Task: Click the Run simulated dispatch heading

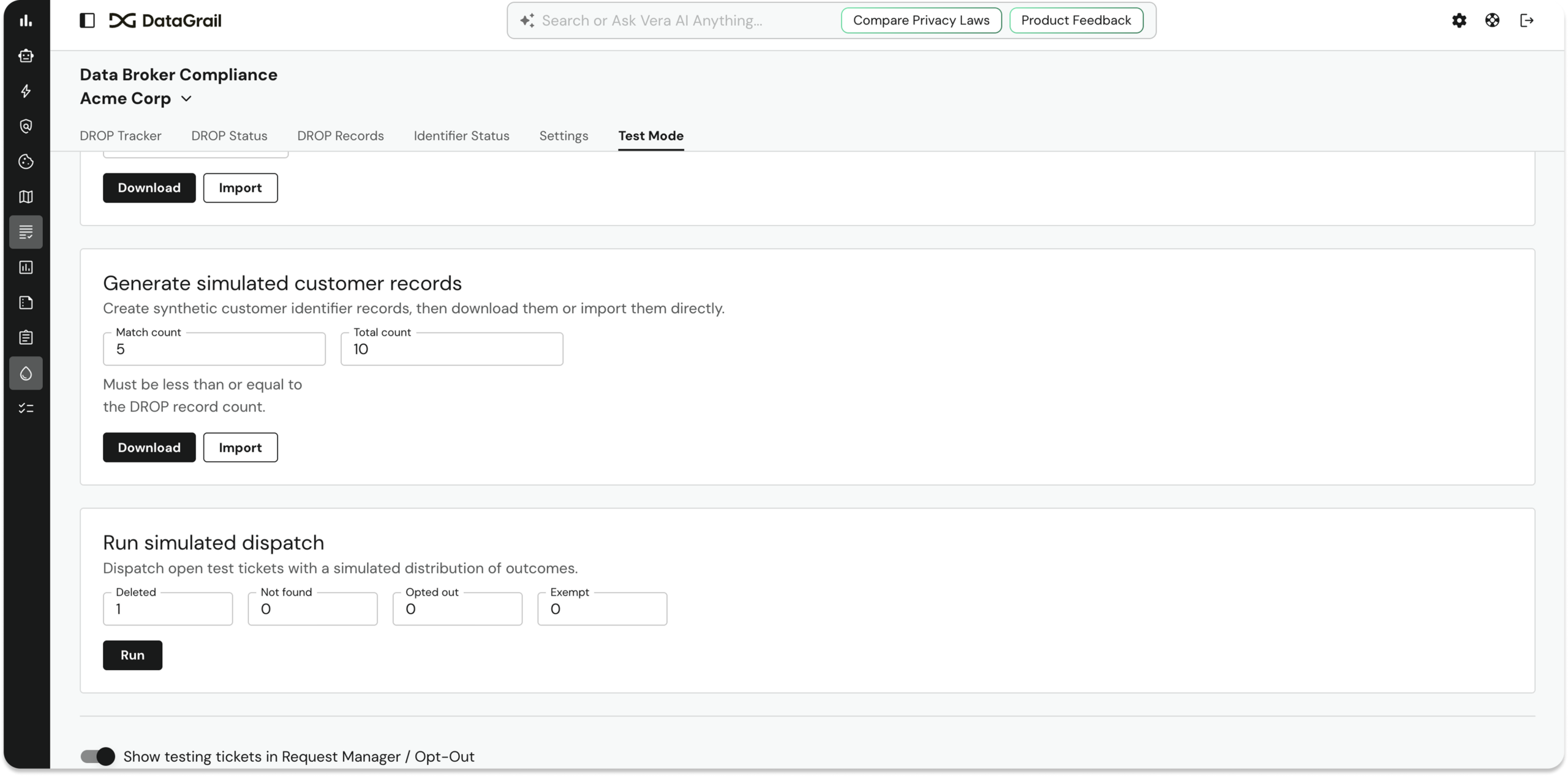Action: tap(213, 543)
